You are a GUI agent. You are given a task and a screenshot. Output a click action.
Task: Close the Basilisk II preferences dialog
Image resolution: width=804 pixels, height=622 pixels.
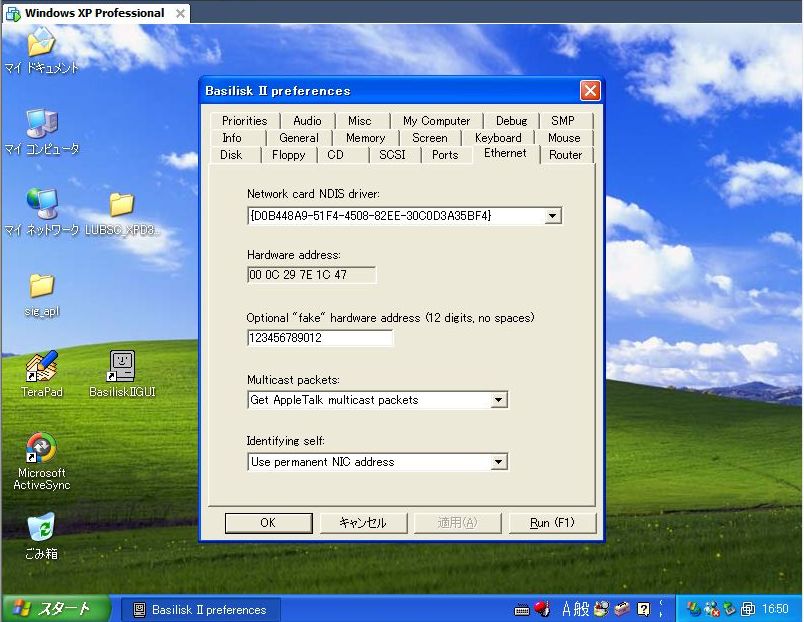(x=590, y=91)
